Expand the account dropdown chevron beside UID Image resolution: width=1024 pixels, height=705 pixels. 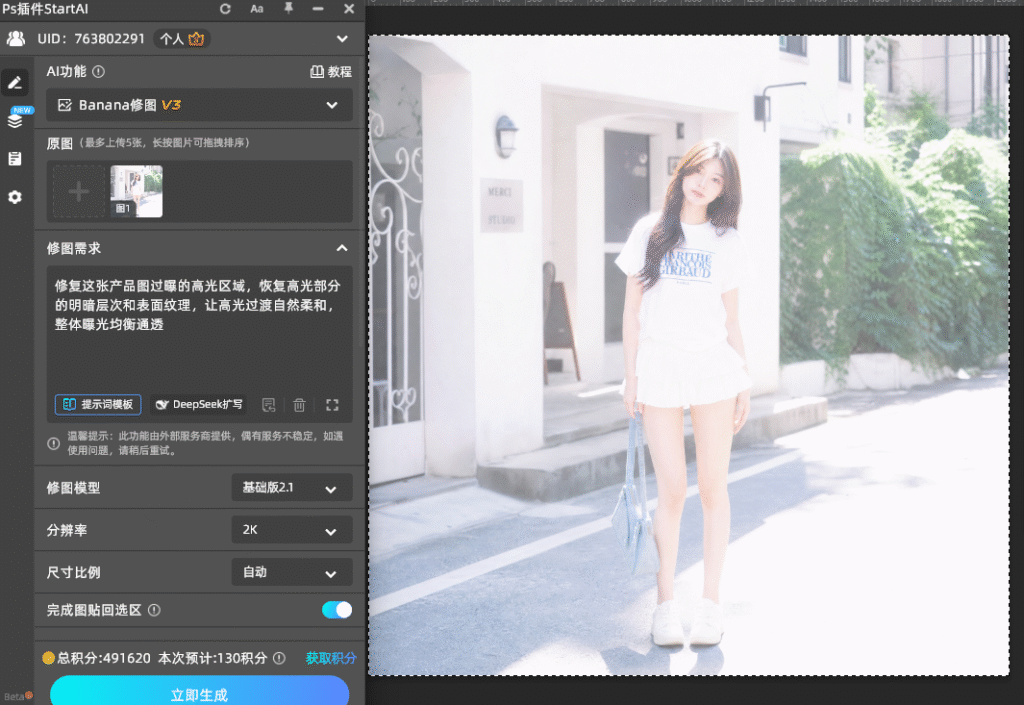pos(342,39)
